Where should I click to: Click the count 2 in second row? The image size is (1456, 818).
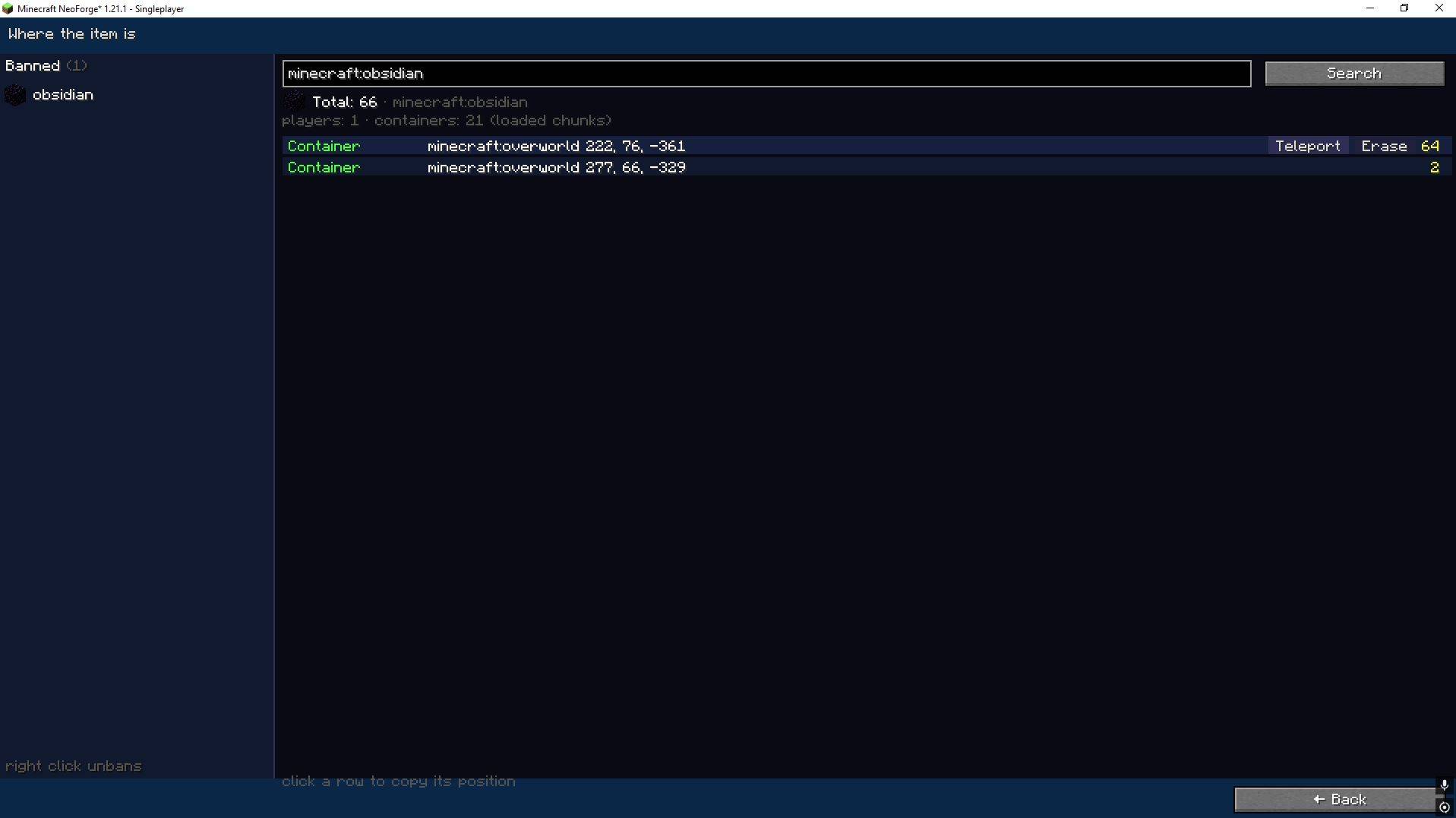1434,167
